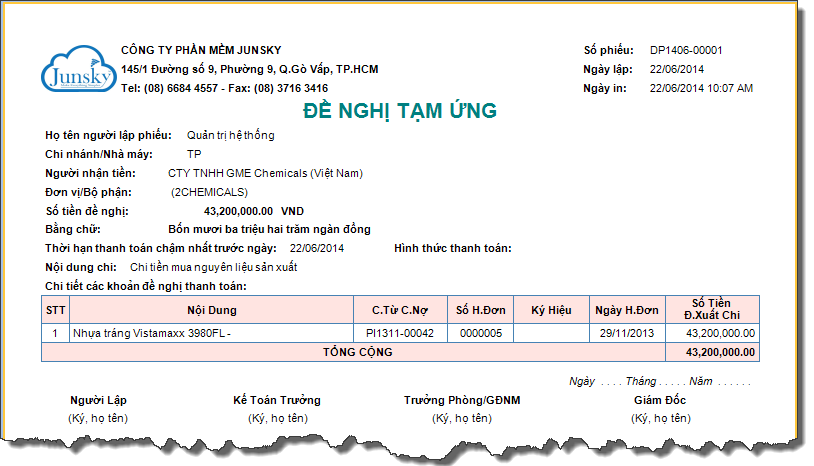Click the invoice number 0000005 cell
Viewport: 814px width, 466px height.
480,333
